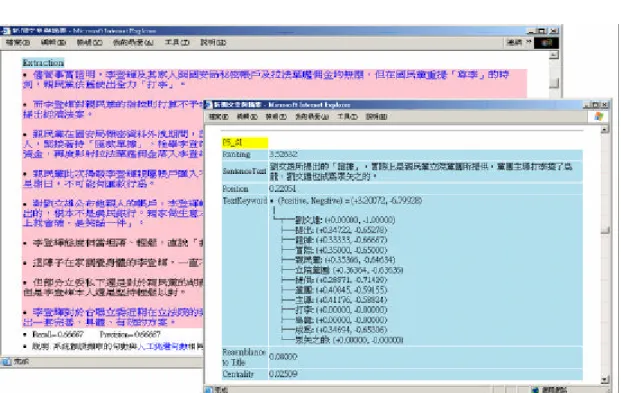Select the first blue sentence beginning 儘管事實證明

(266, 79)
